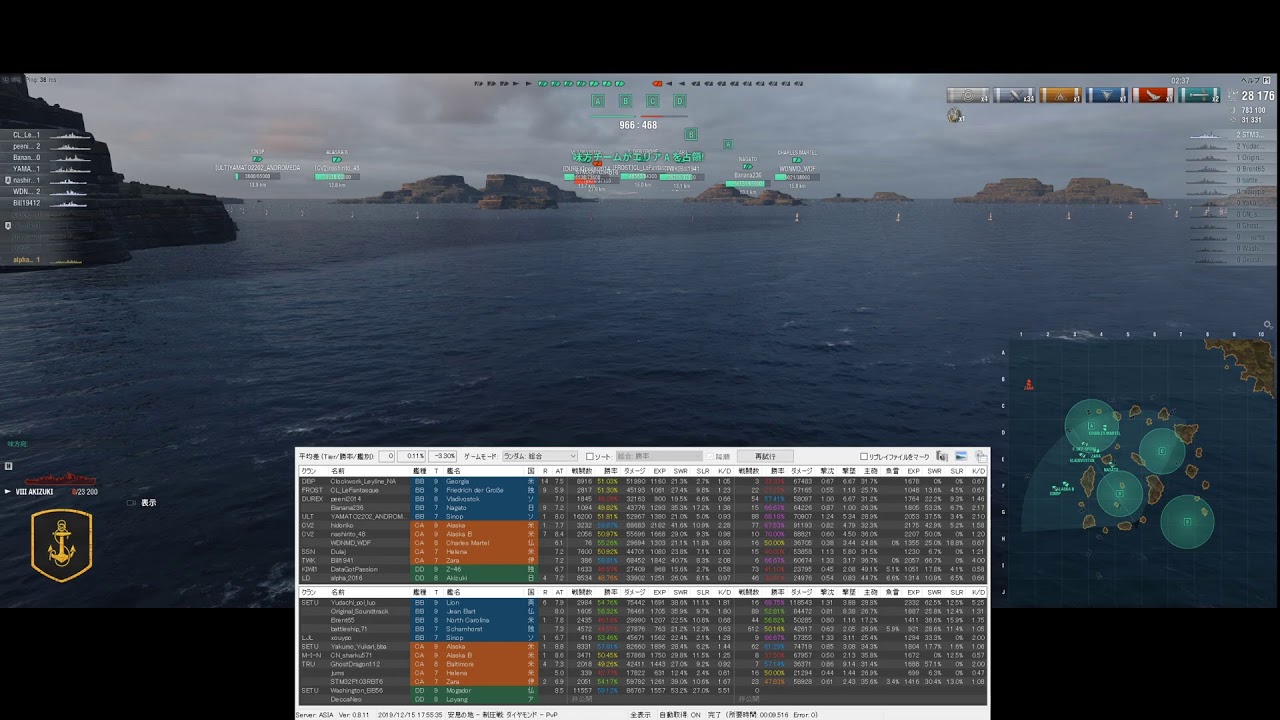Click Server: ASIA in the status bar
This screenshot has height=720, width=1280.
[x=315, y=715]
